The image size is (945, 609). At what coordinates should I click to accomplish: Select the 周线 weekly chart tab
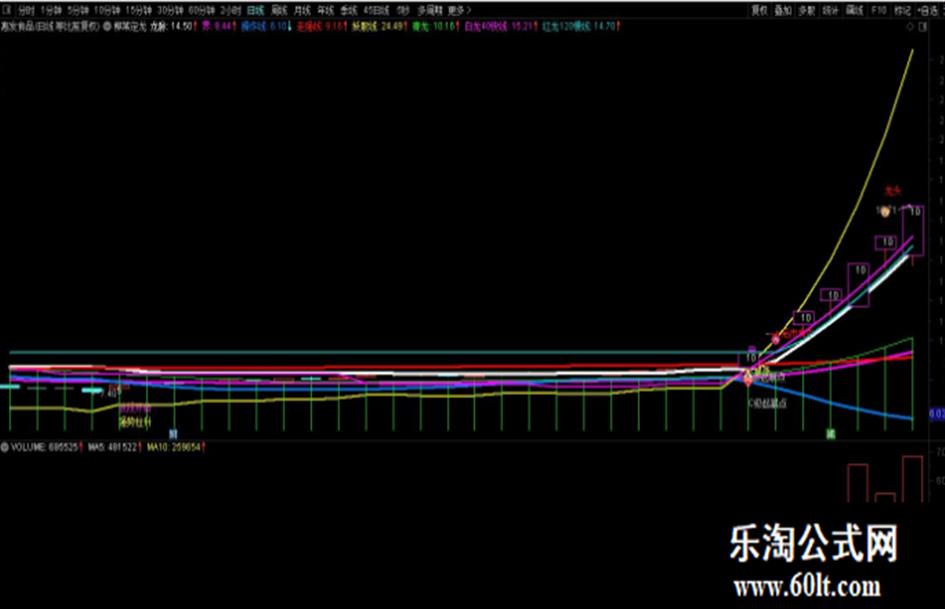point(278,10)
